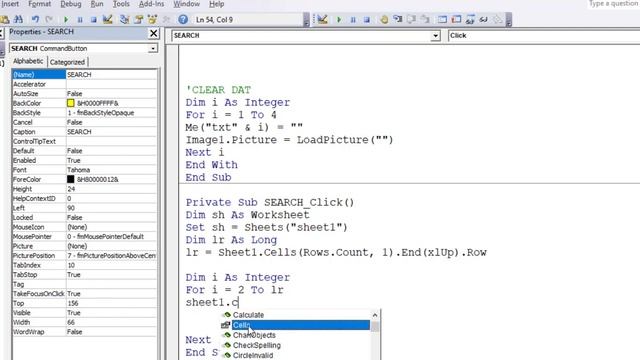This screenshot has width=640, height=360.
Task: Click the Undo arrow icon
Action: click(36, 19)
